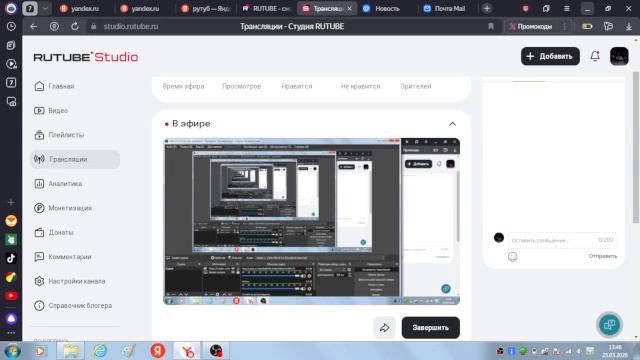The width and height of the screenshot is (640, 360).
Task: Open TikTok in the browser sidebar
Action: 11,258
